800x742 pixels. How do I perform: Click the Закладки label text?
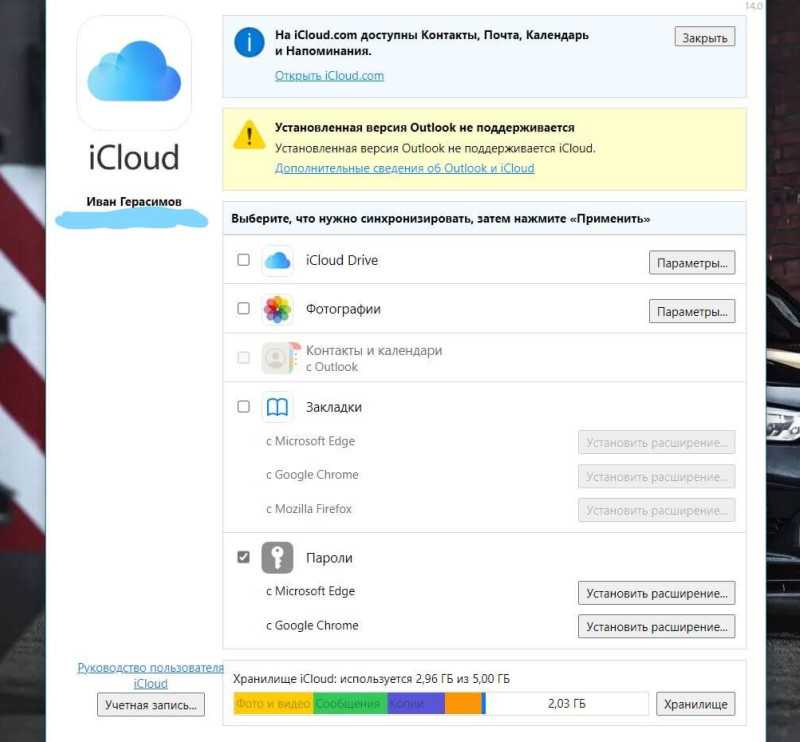334,407
